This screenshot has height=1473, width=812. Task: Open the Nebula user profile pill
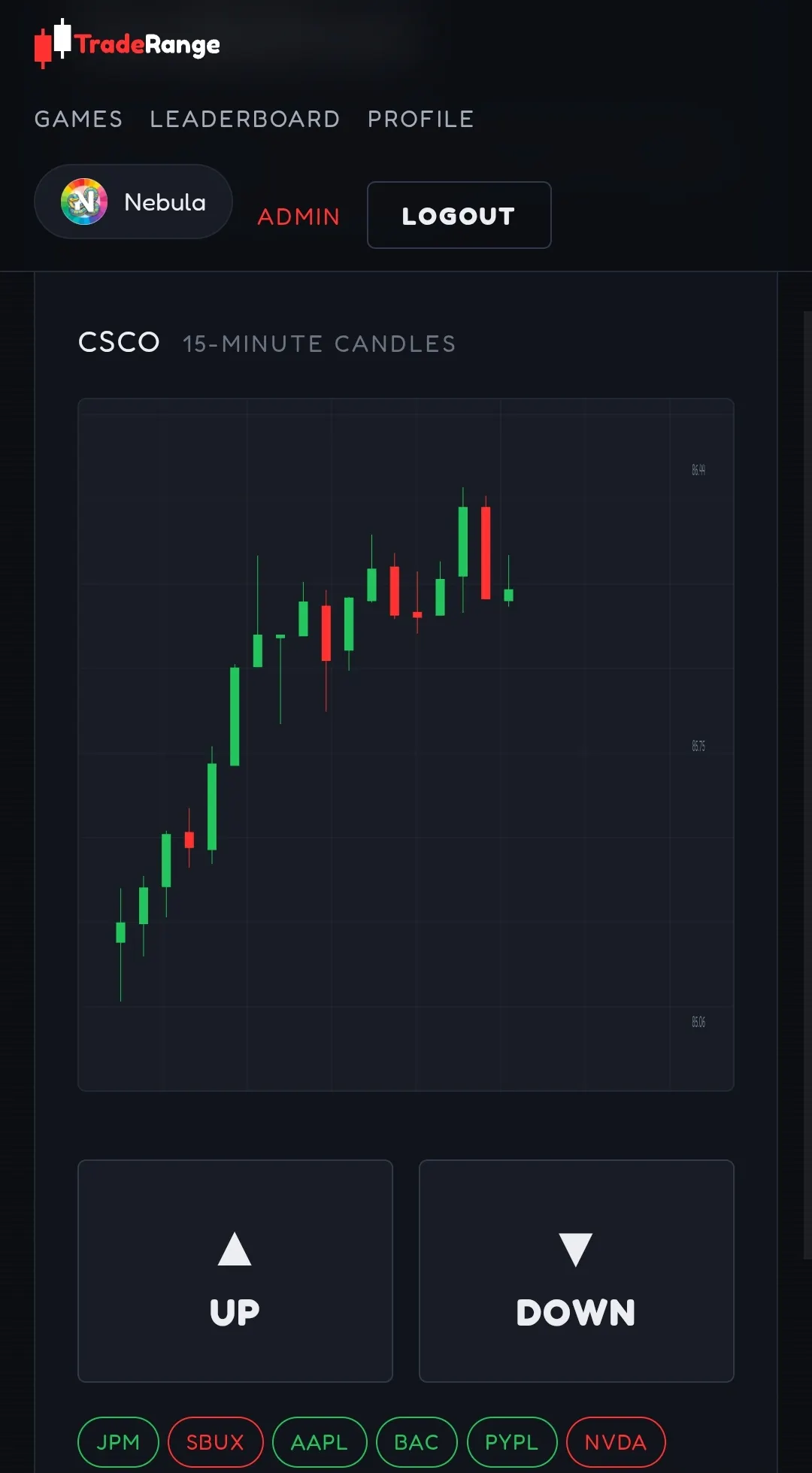(x=133, y=202)
